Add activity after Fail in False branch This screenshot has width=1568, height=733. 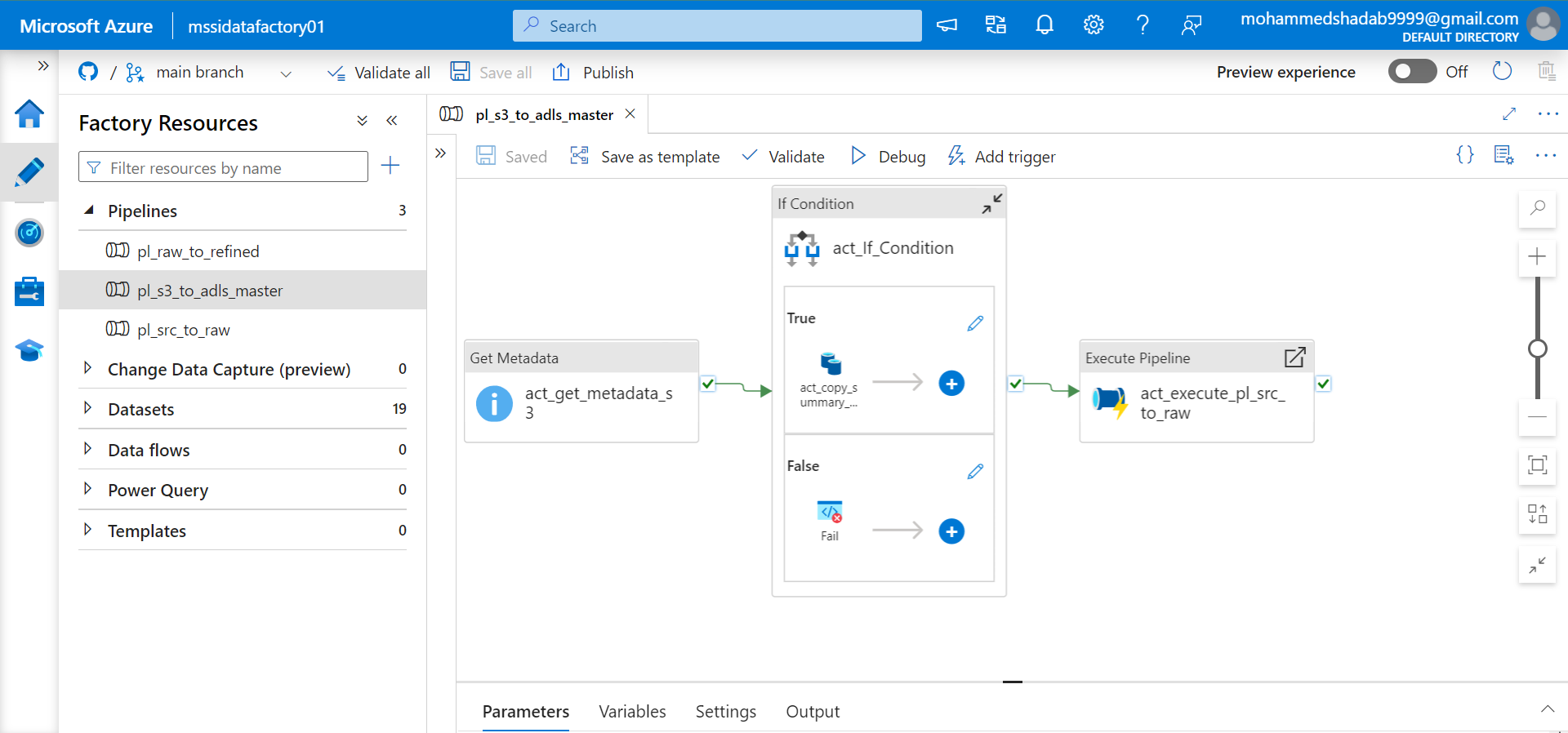pyautogui.click(x=951, y=531)
